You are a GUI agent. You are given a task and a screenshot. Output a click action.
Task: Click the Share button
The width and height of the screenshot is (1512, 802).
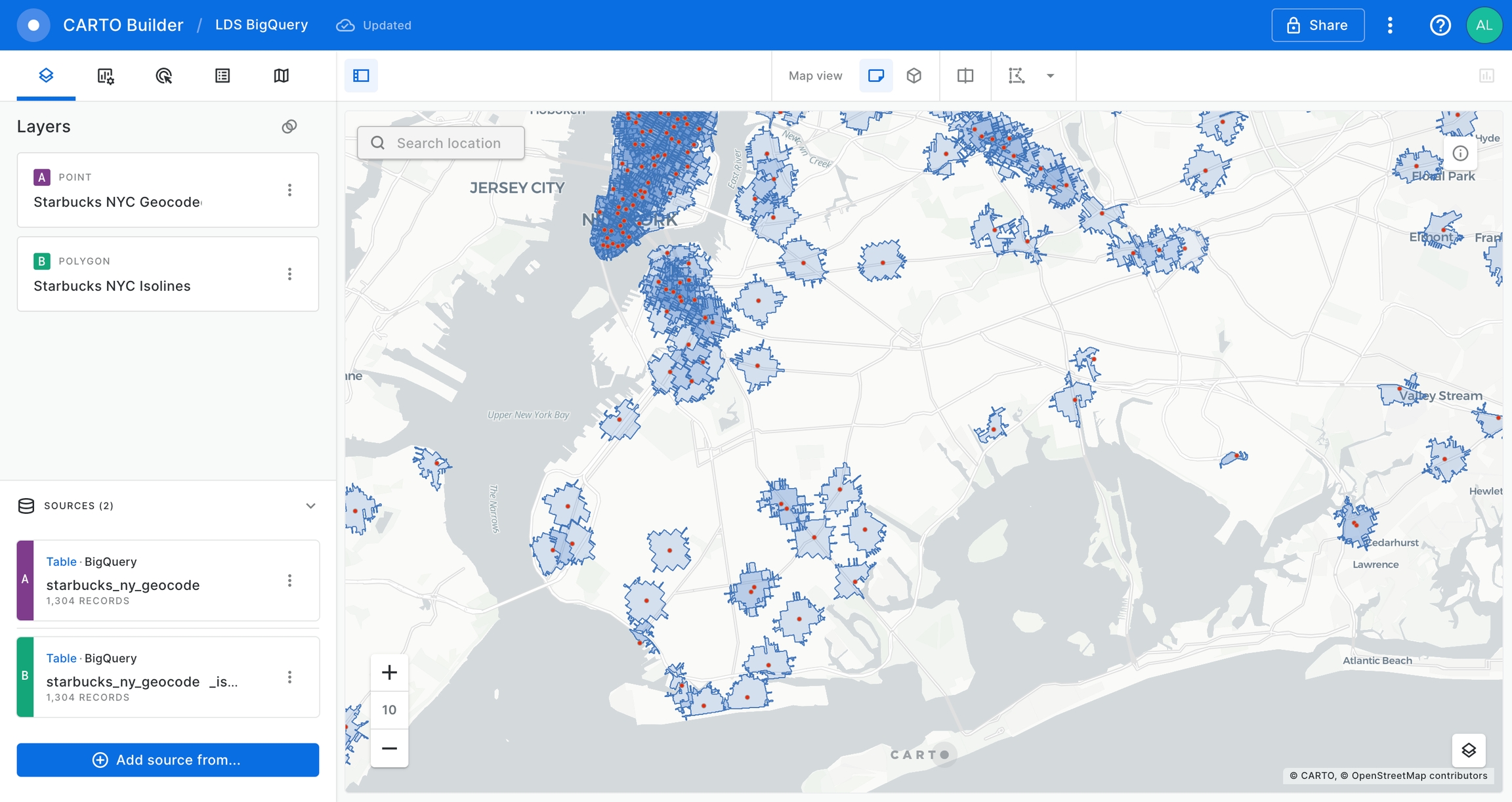tap(1318, 25)
